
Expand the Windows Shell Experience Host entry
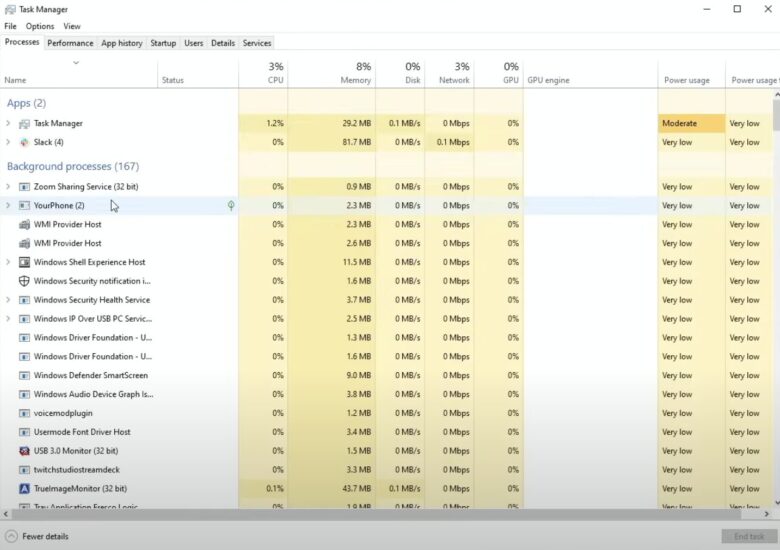pyautogui.click(x=8, y=262)
